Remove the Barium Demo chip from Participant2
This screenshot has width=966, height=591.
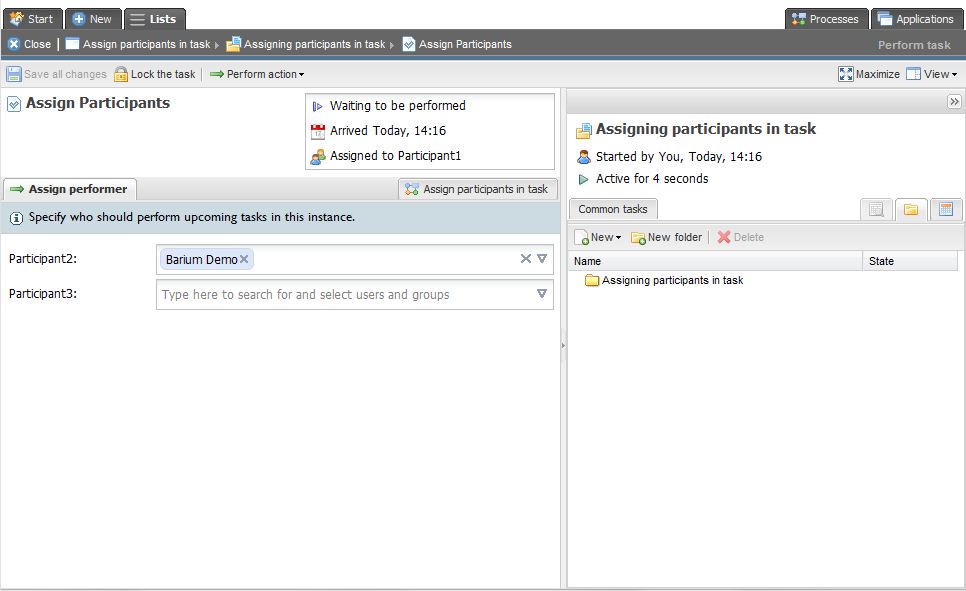244,260
